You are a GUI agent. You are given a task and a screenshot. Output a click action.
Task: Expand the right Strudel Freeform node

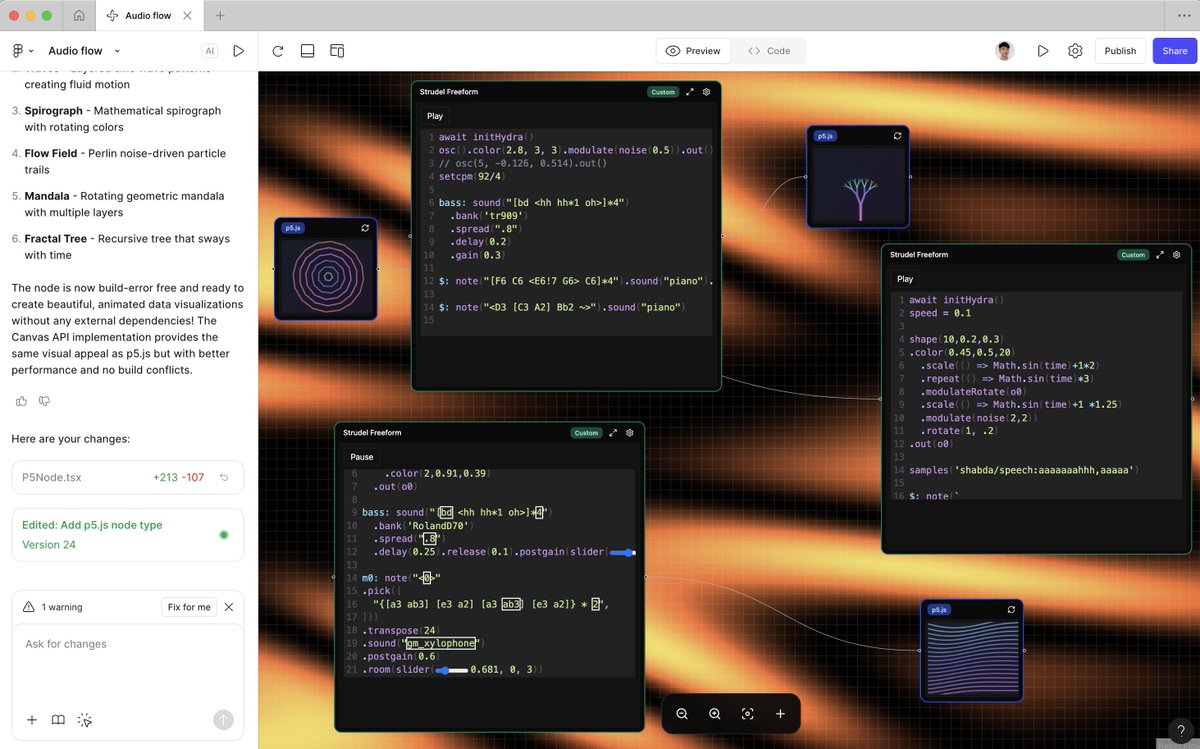coord(1160,255)
